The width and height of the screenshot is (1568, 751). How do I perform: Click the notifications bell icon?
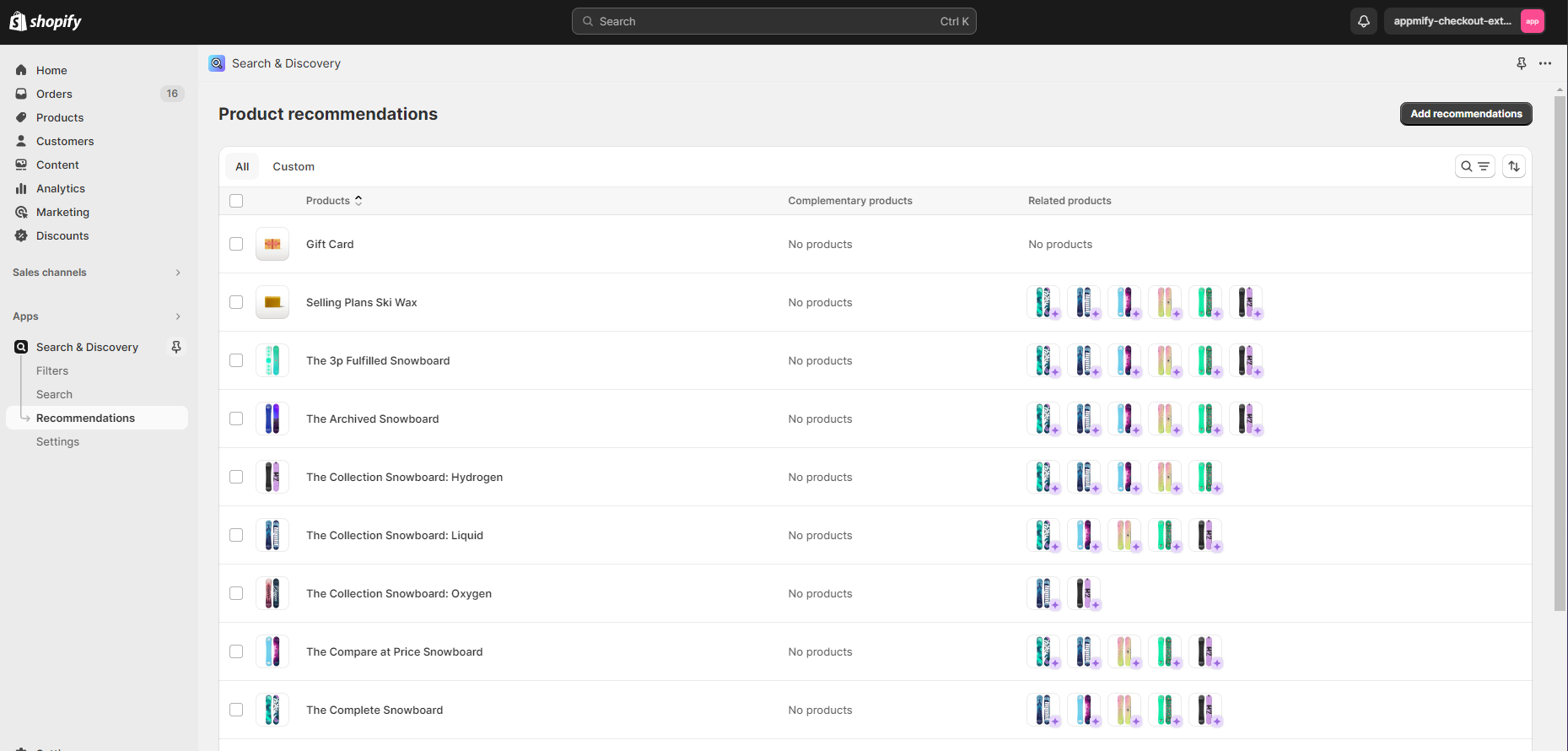(1363, 21)
